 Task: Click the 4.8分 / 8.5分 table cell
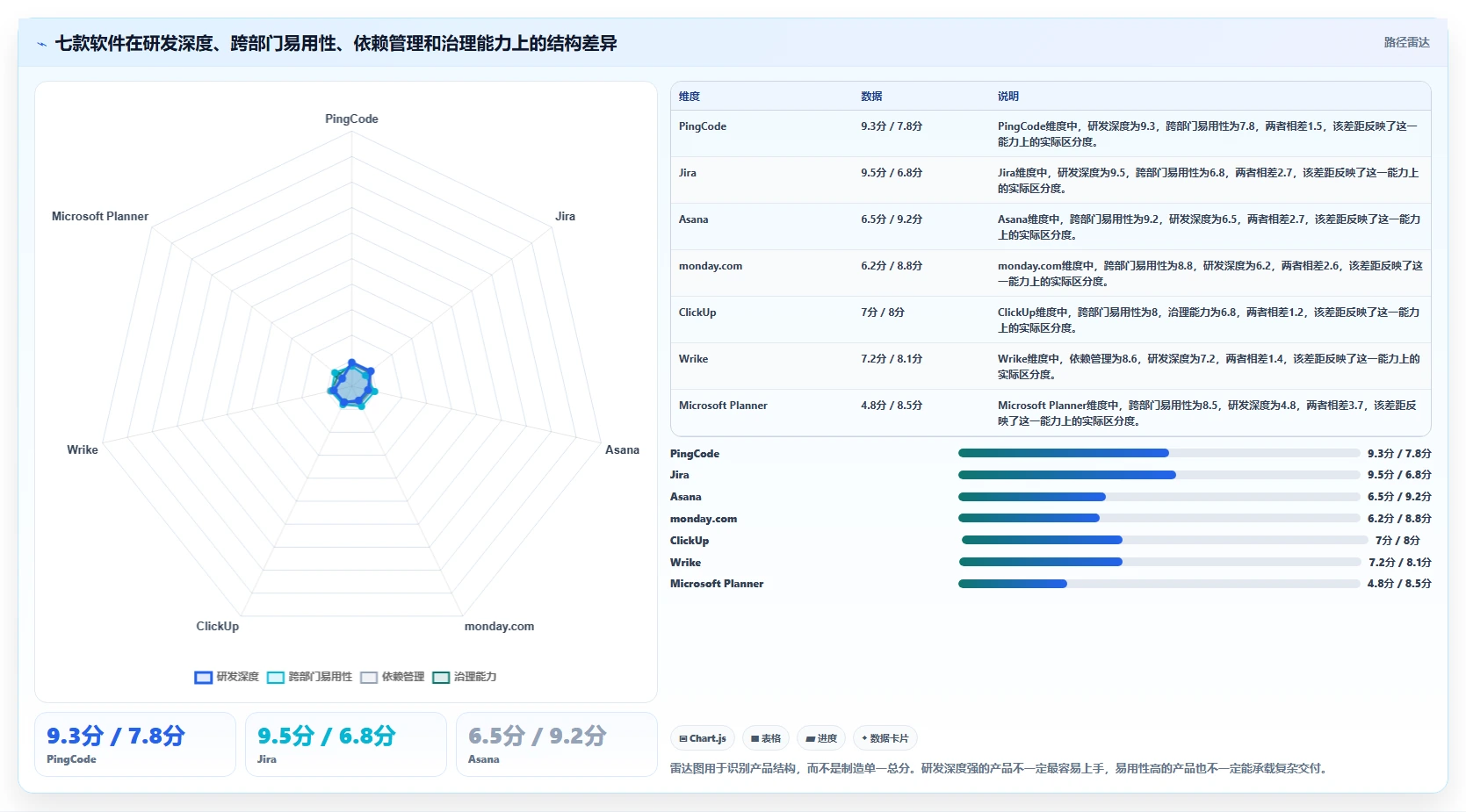[892, 406]
